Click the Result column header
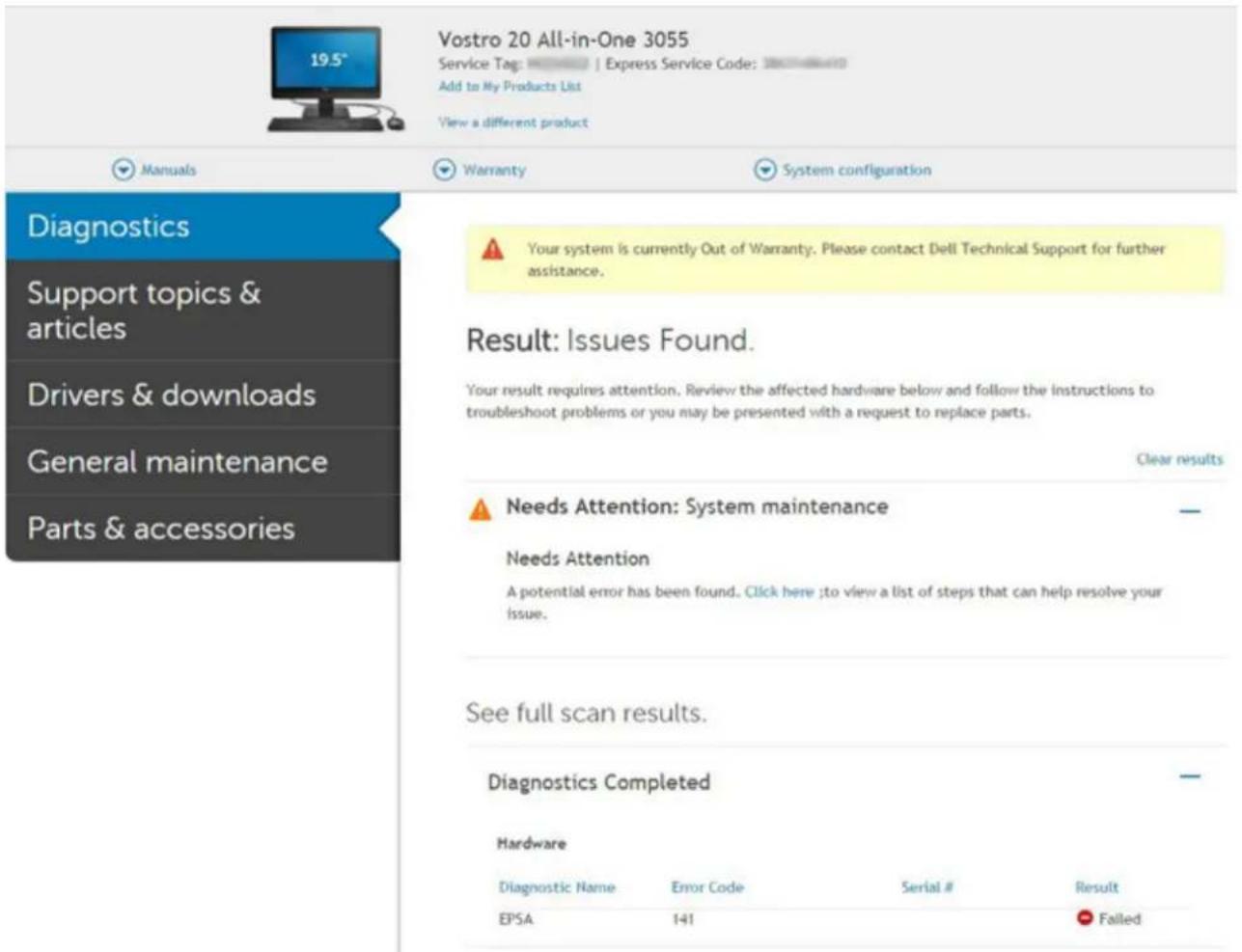 pos(1097,887)
